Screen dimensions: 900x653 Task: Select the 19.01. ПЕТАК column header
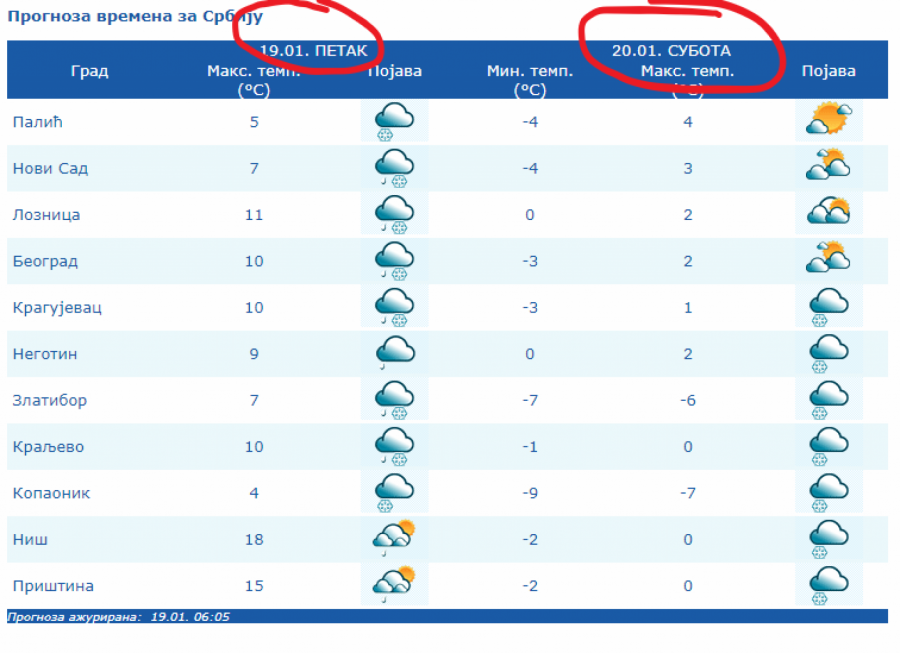[320, 50]
